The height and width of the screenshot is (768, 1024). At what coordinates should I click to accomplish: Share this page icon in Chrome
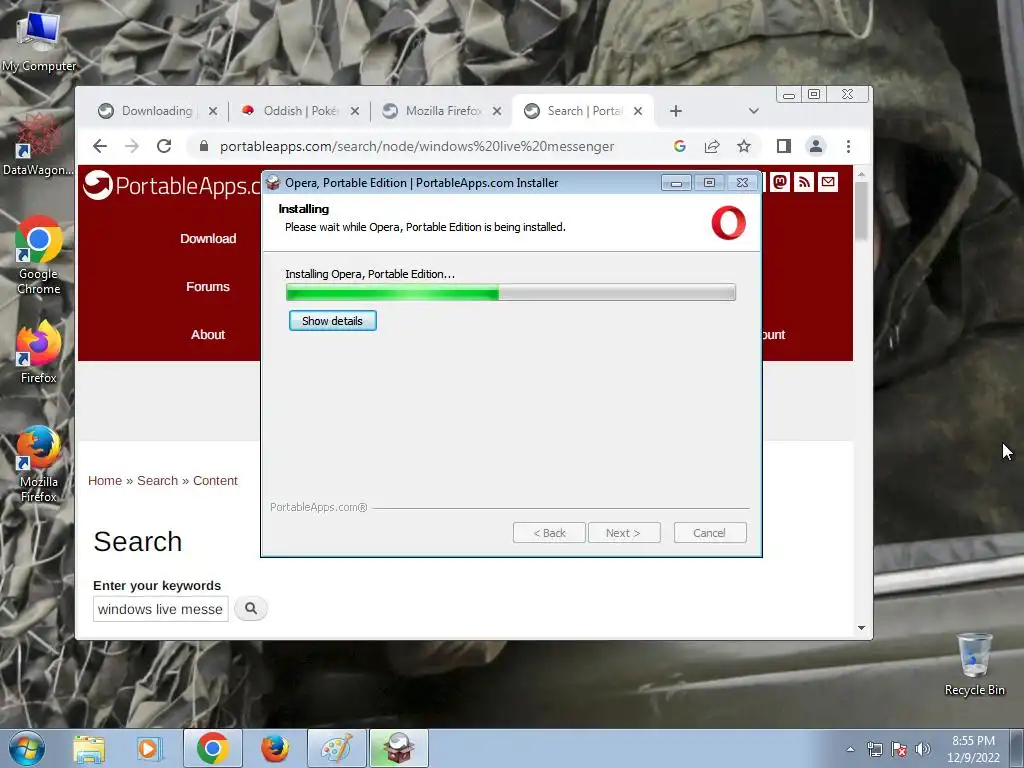tap(712, 146)
